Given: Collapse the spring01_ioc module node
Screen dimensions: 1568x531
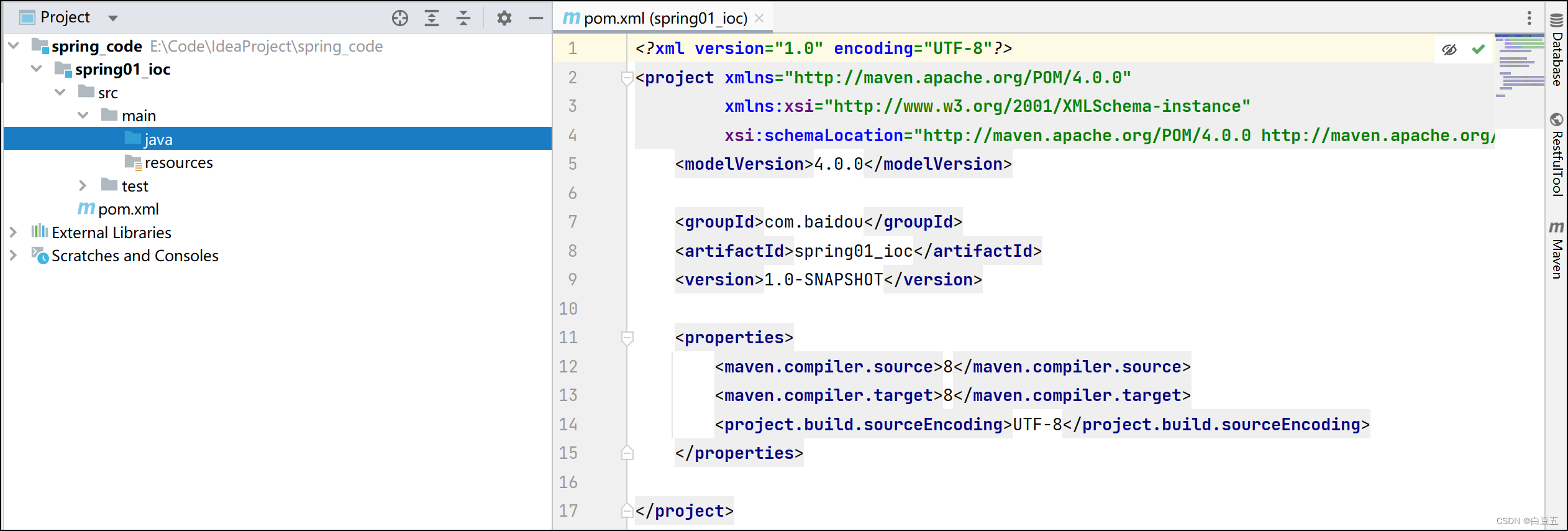Looking at the screenshot, I should [x=37, y=68].
